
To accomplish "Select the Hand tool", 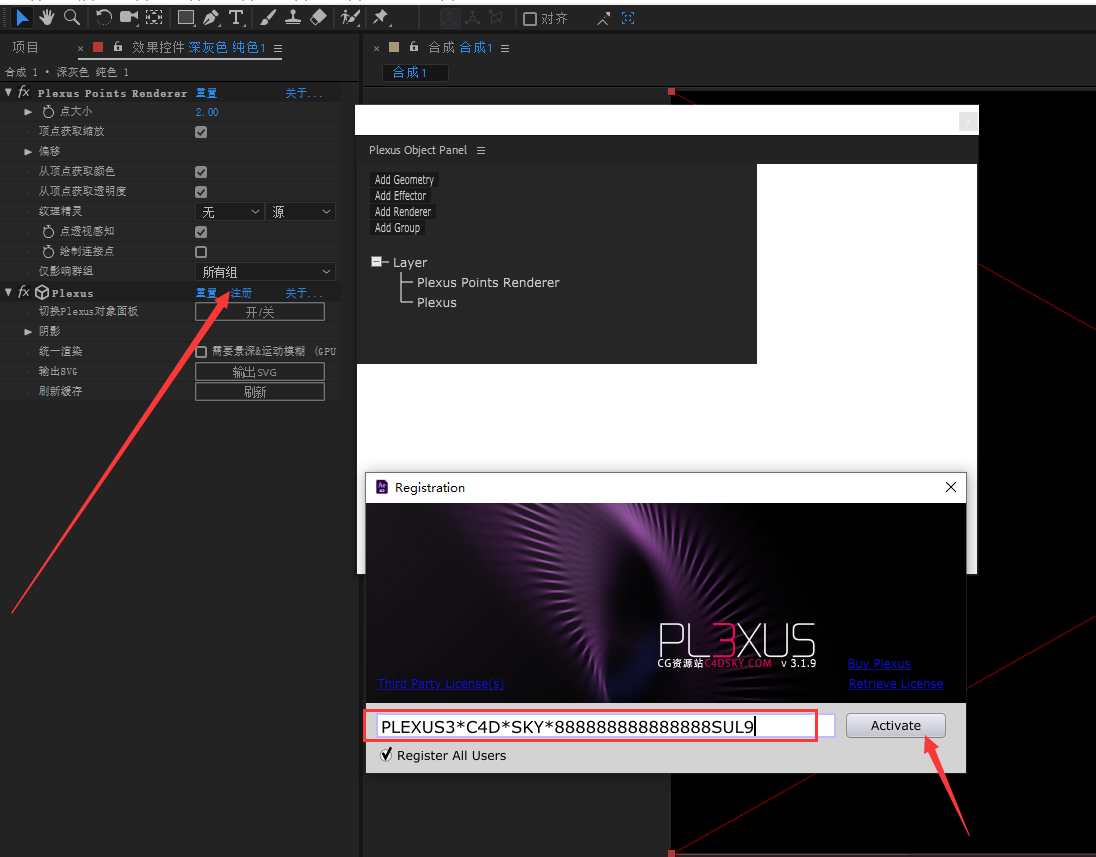I will point(47,17).
